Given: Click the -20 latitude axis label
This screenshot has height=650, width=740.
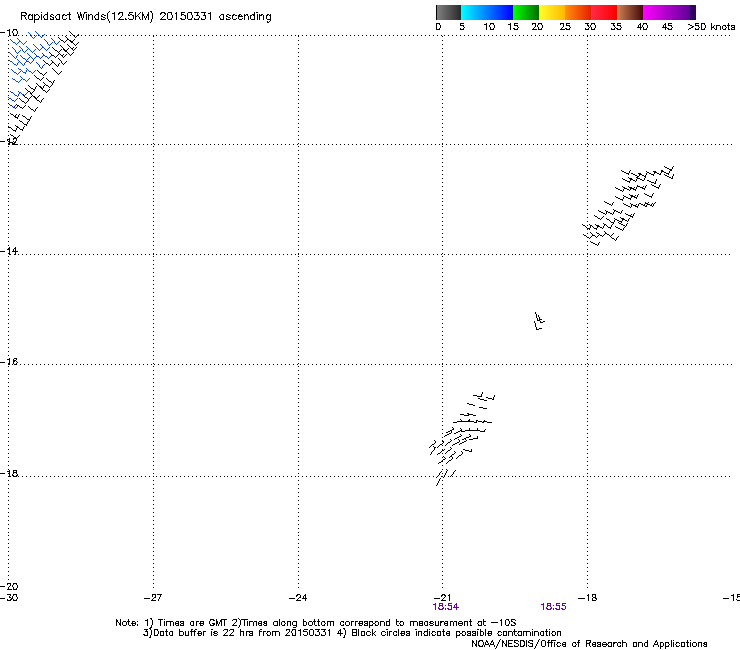Looking at the screenshot, I should coord(9,586).
